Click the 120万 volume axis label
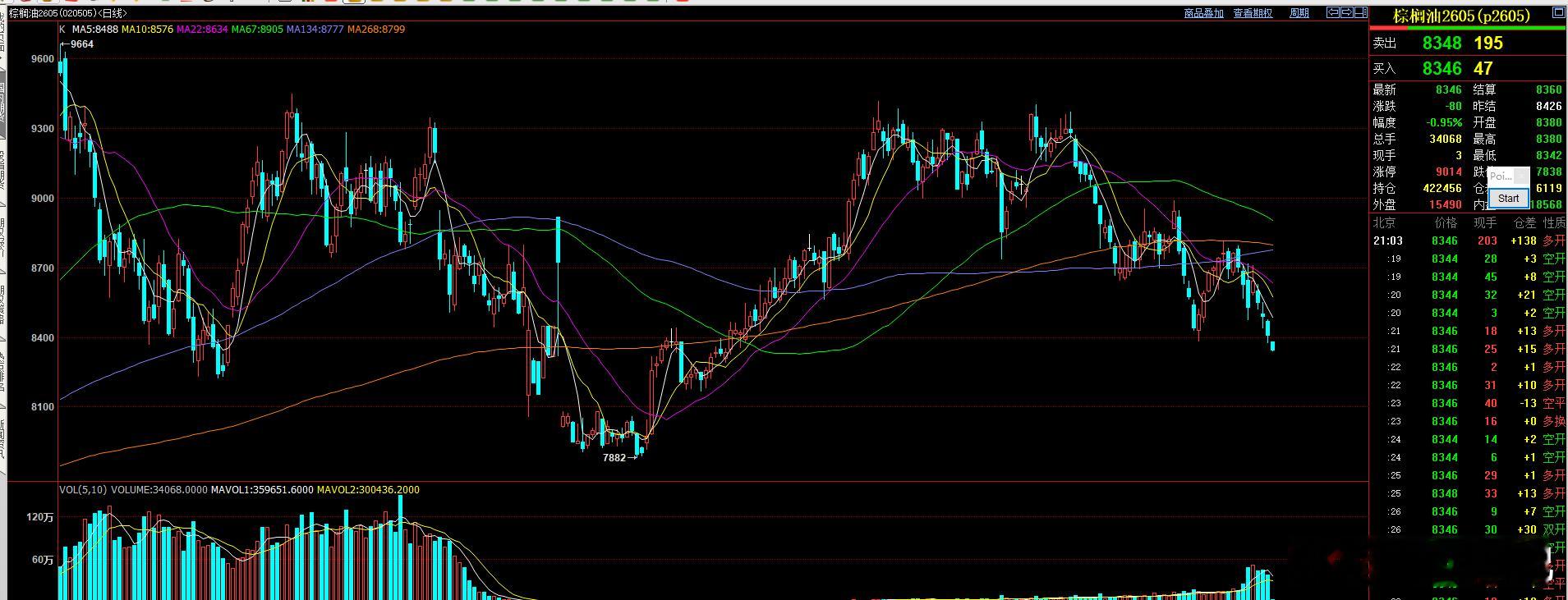Viewport: 1568px width, 600px height. click(x=40, y=517)
